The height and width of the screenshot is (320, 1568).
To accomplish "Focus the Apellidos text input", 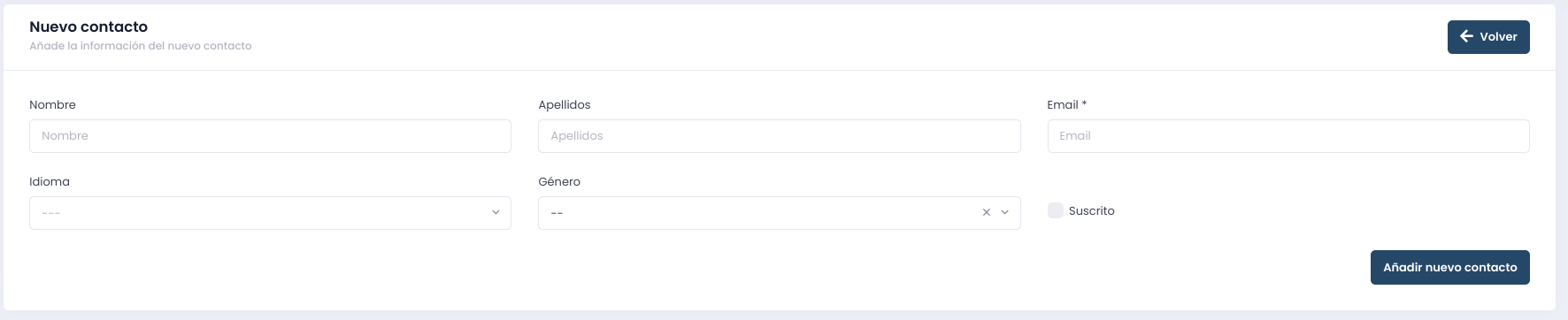I will (779, 136).
